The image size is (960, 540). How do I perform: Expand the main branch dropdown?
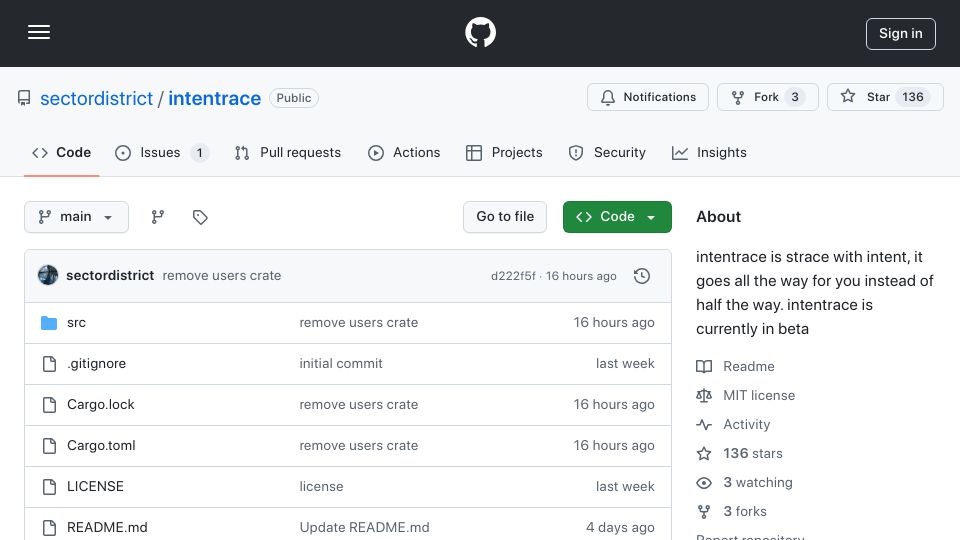[x=77, y=217]
